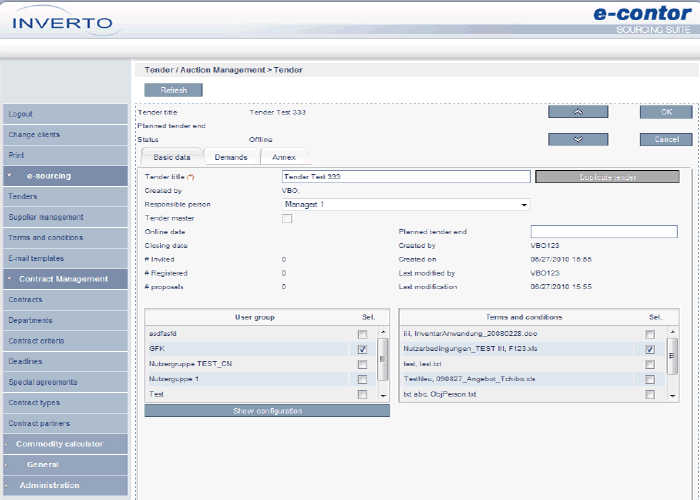
Task: Click the OK button
Action: click(666, 112)
